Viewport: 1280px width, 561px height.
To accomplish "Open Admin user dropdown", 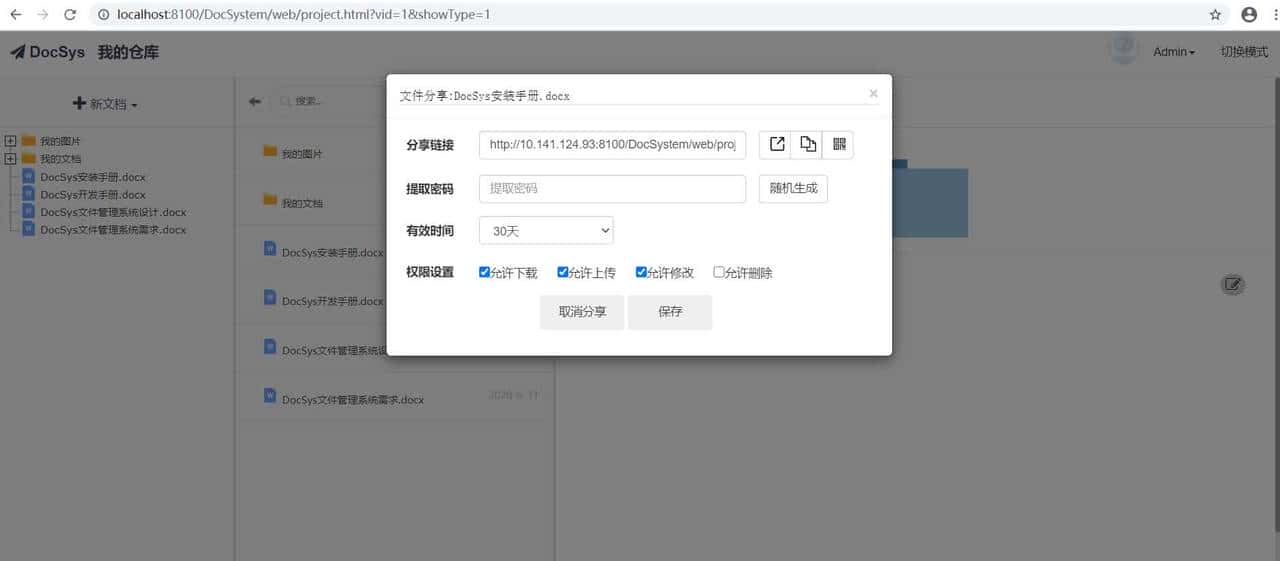I will [x=1174, y=52].
